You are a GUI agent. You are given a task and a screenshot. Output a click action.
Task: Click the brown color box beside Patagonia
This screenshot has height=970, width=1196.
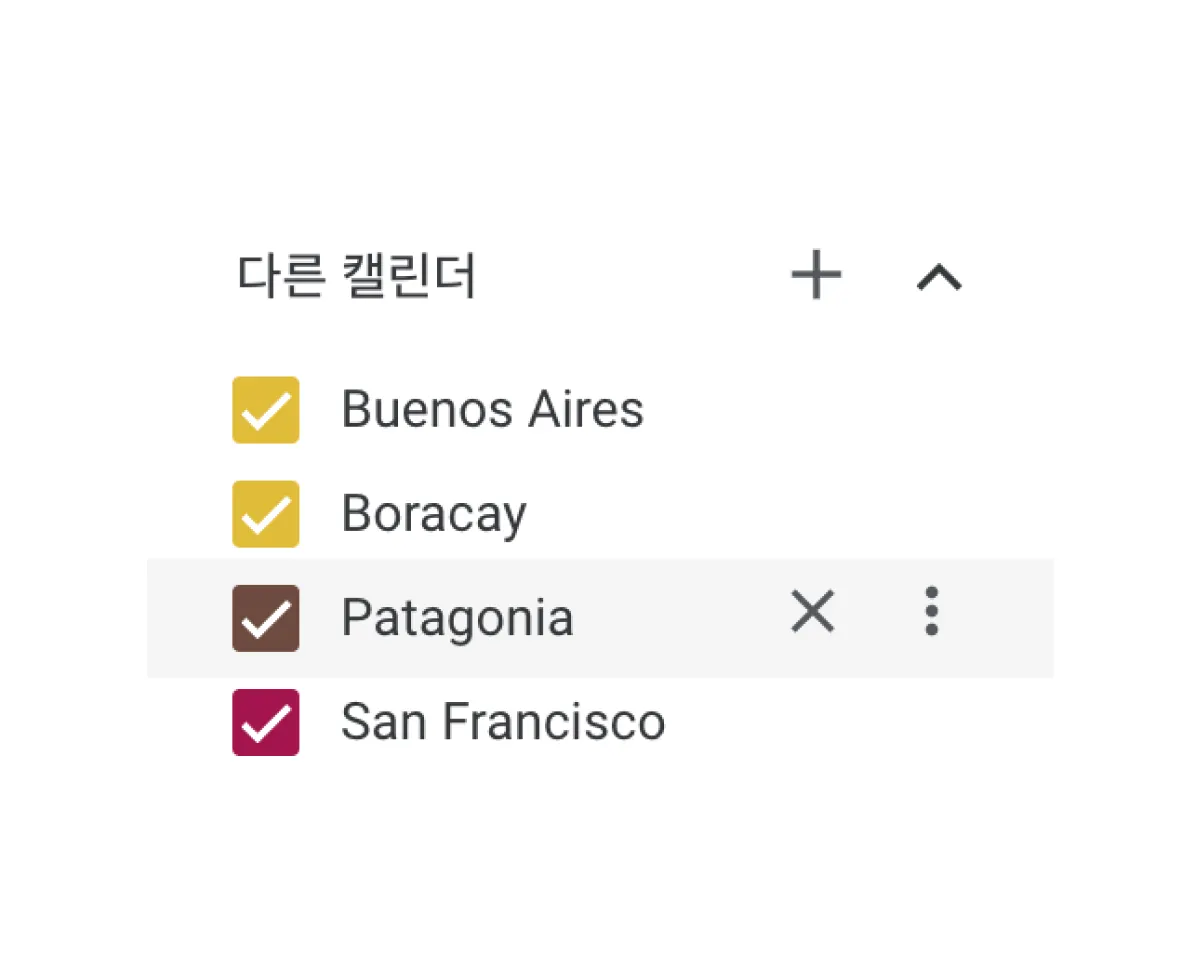click(266, 618)
